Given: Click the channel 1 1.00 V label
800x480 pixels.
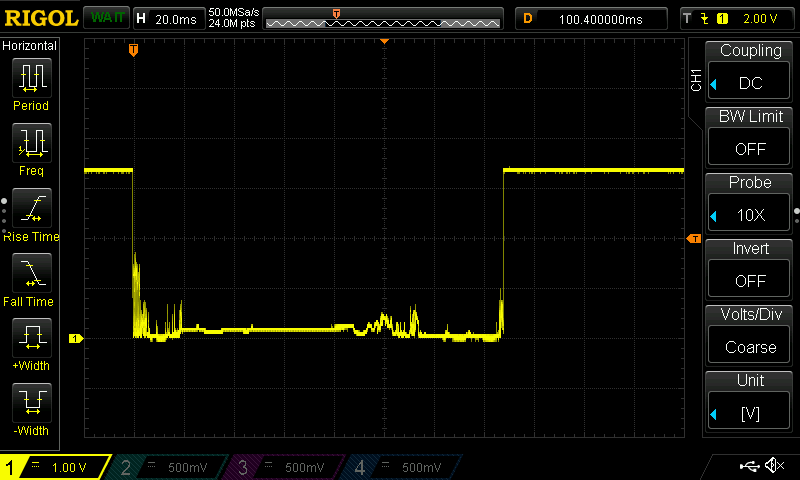Looking at the screenshot, I should click(x=69, y=467).
